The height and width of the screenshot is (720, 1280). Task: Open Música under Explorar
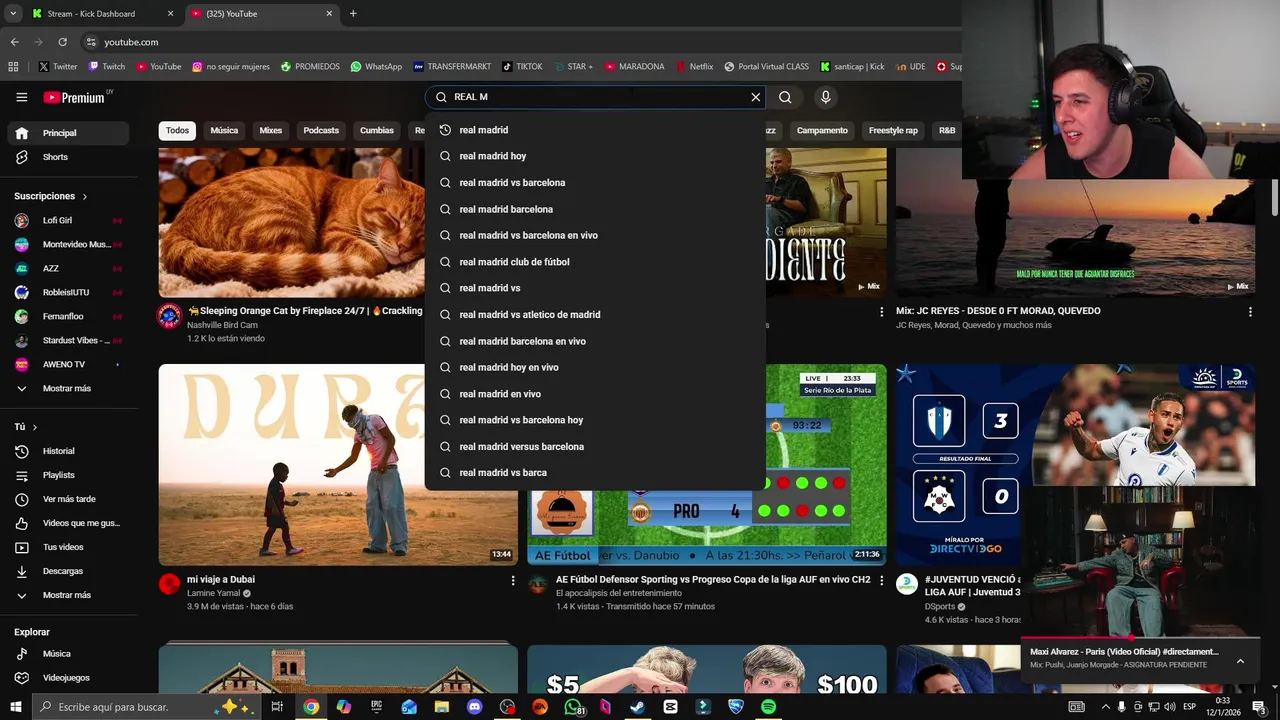pos(68,654)
